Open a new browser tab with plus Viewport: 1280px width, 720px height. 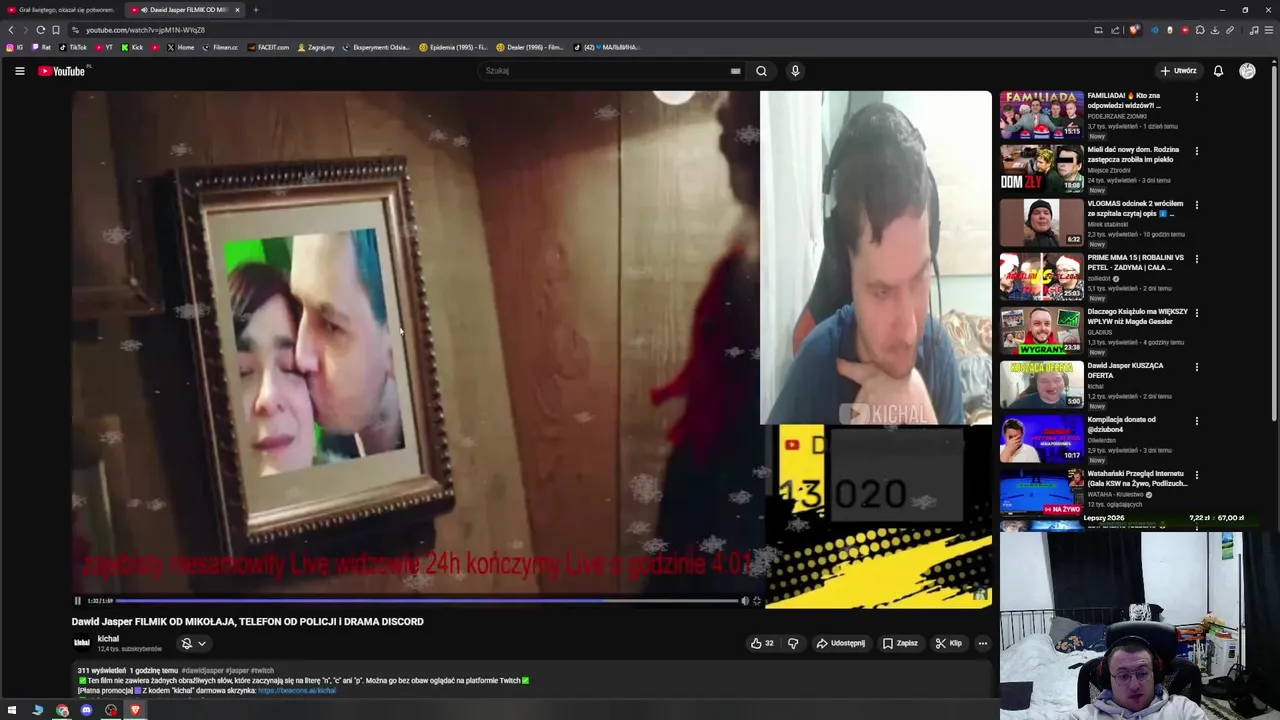coord(255,10)
